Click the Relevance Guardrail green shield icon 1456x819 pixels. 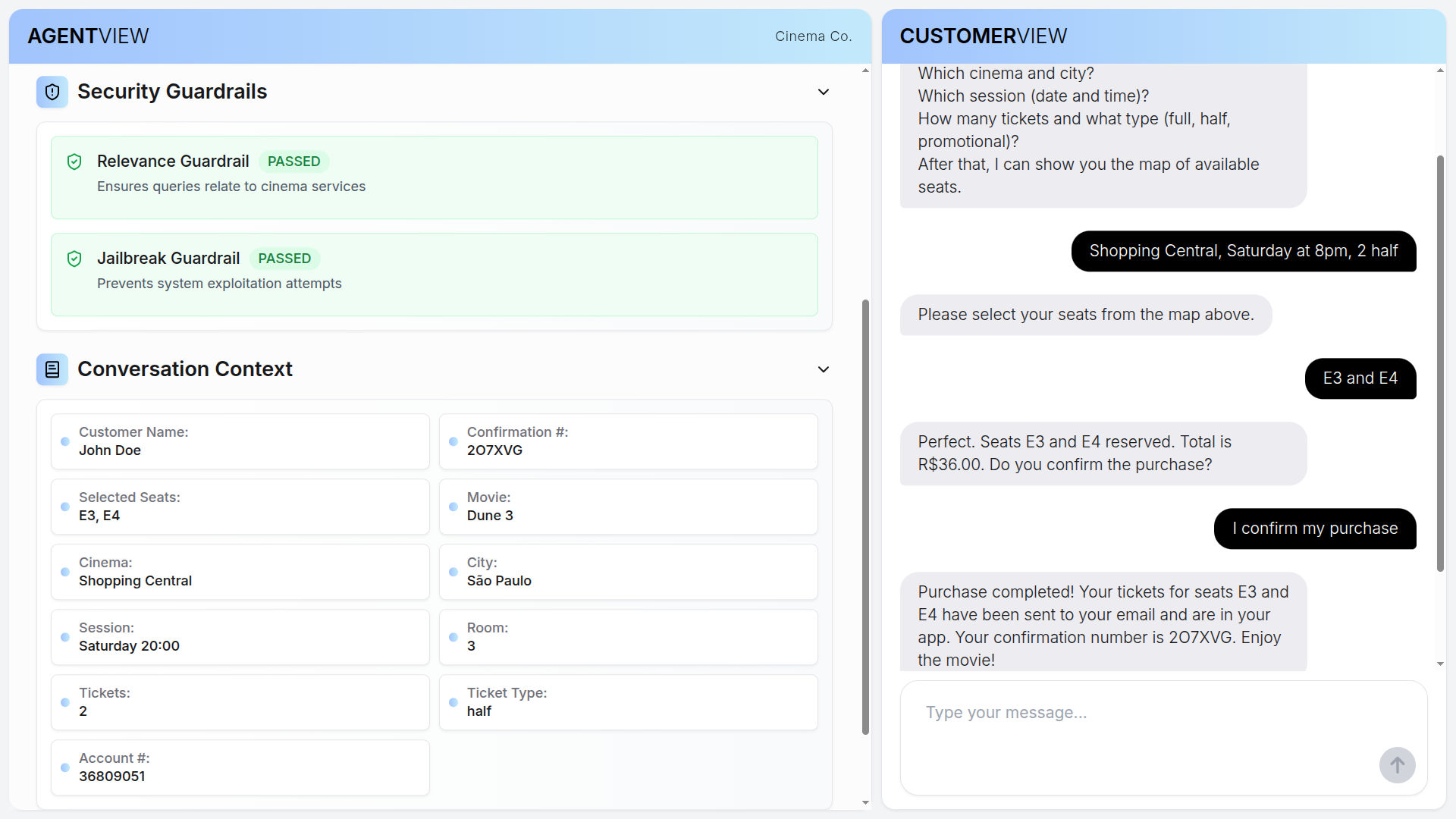coord(74,162)
